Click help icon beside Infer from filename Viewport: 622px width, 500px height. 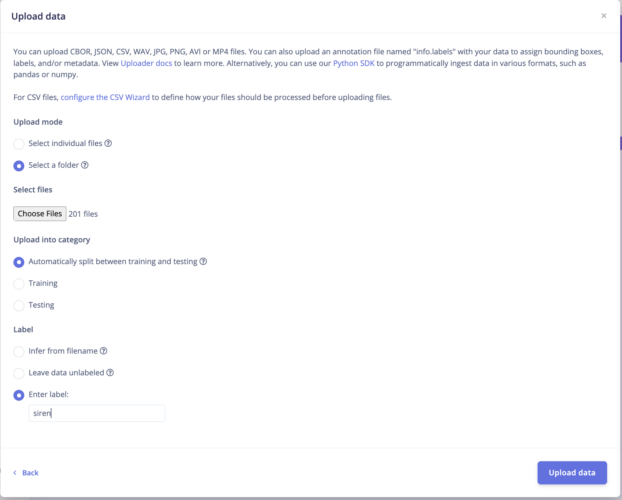[104, 351]
